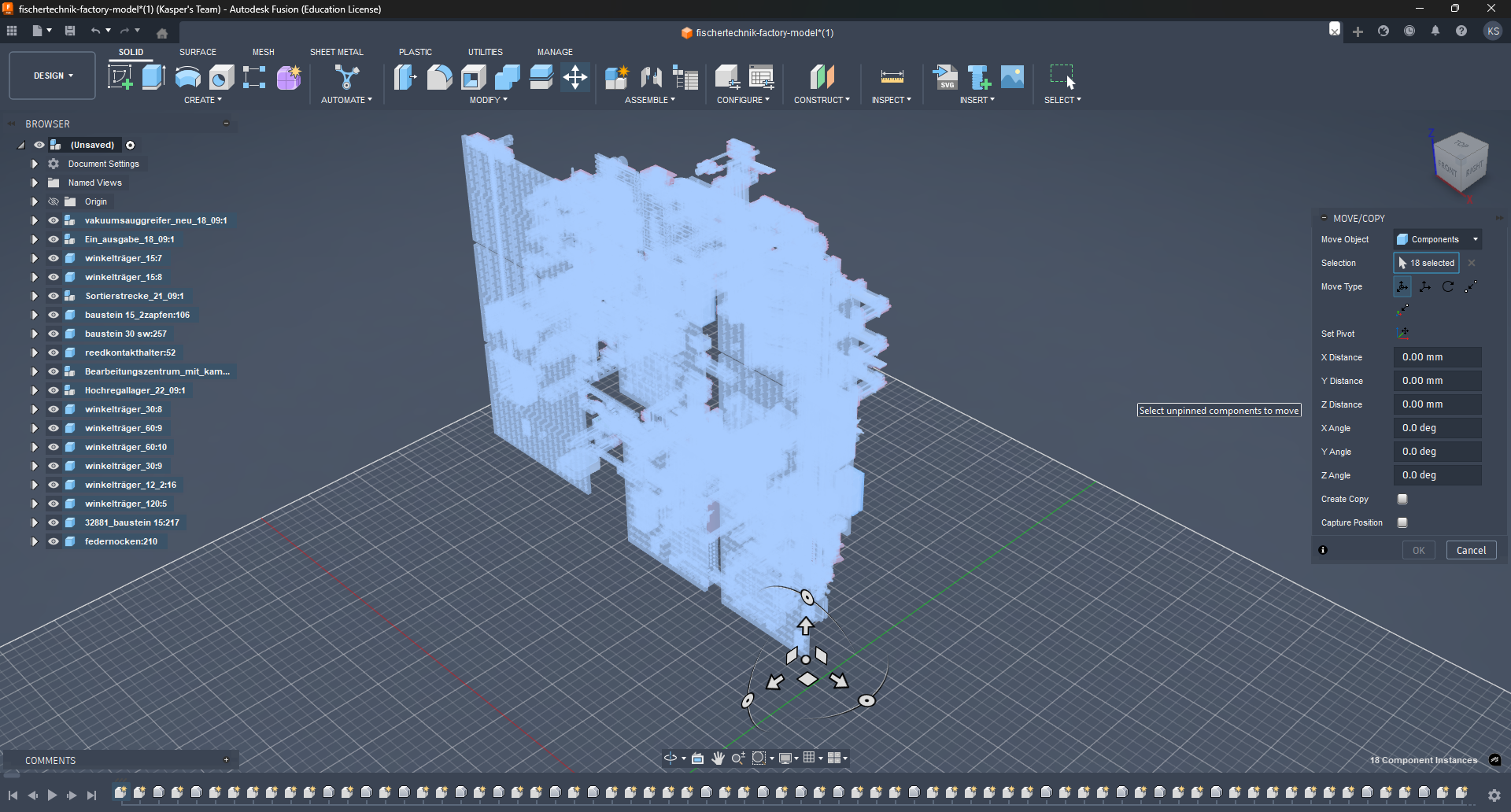Click the Set Pivot icon
Image resolution: width=1511 pixels, height=812 pixels.
pyautogui.click(x=1403, y=334)
